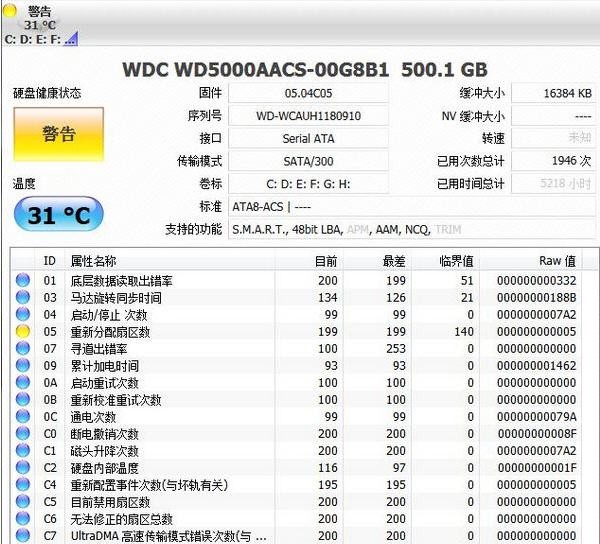Click the 31 °C temperature indicator

point(59,215)
